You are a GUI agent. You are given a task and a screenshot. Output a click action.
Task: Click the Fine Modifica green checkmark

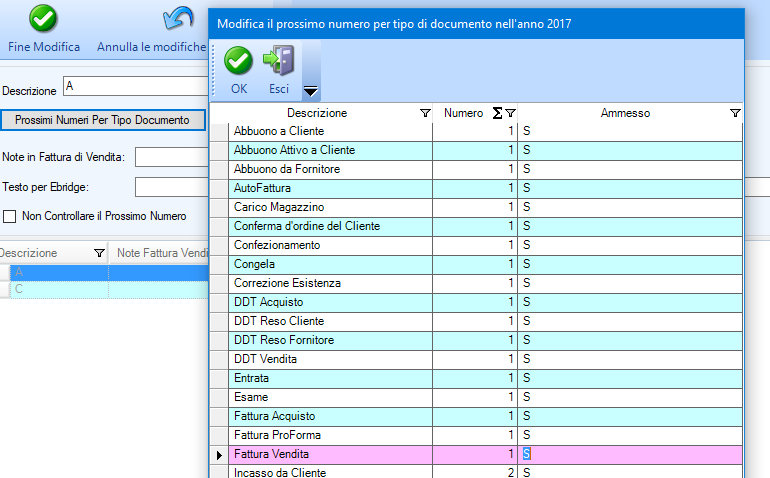click(x=43, y=19)
